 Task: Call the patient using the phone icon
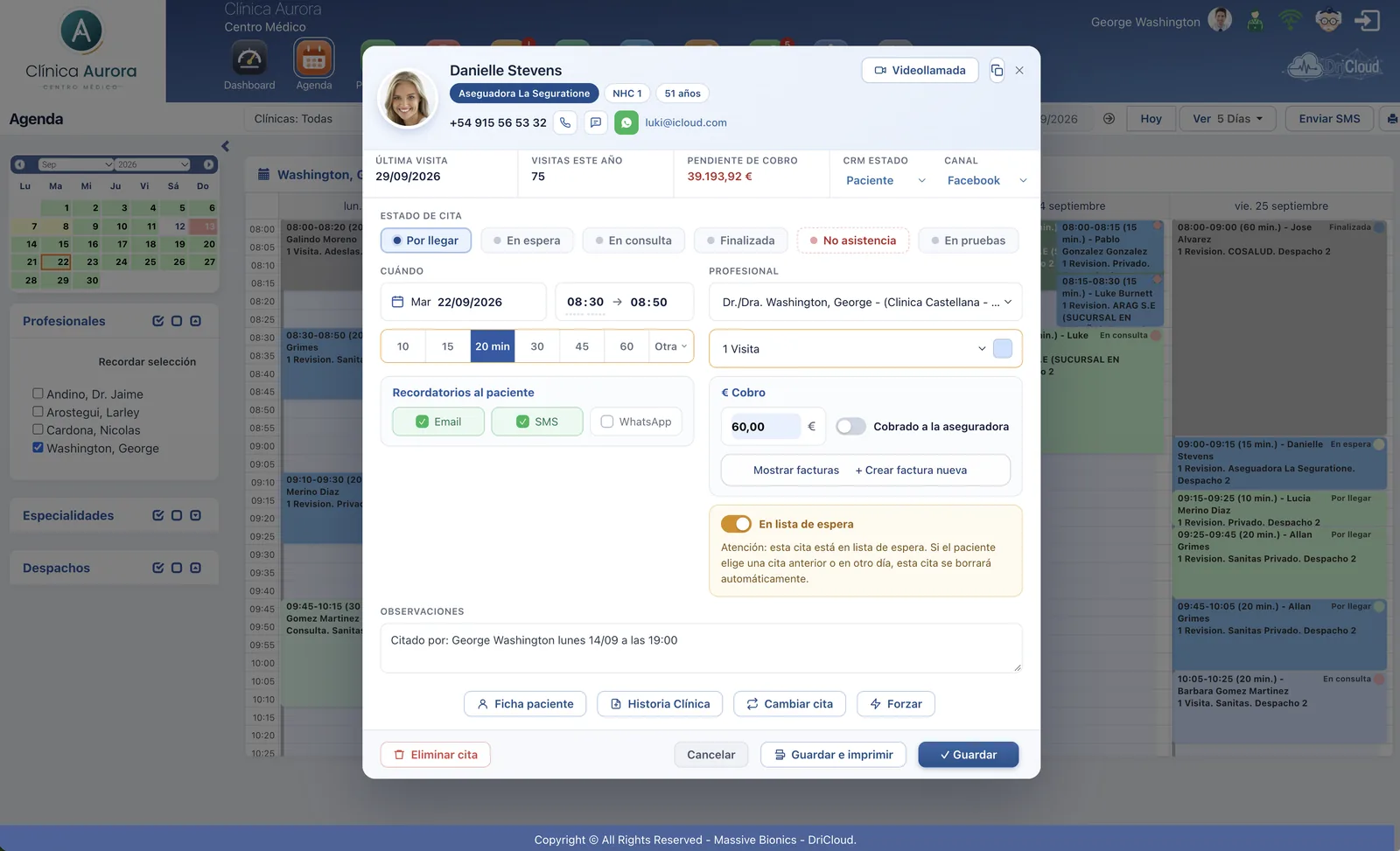pos(565,122)
